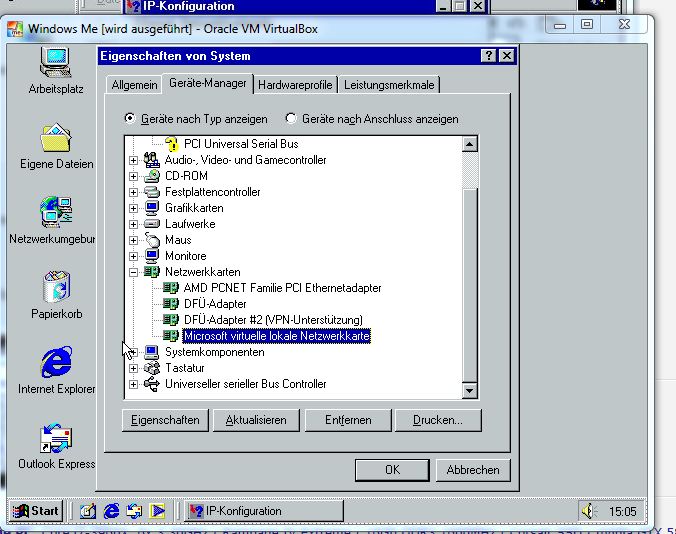Expand the Monitore tree node
The width and height of the screenshot is (676, 534).
tap(133, 256)
